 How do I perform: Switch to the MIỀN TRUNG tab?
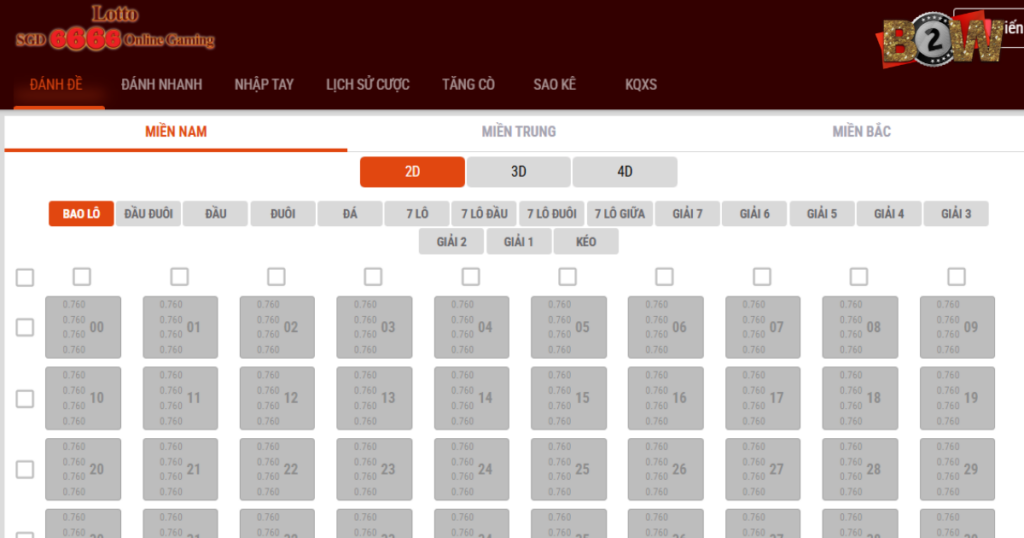click(x=518, y=132)
